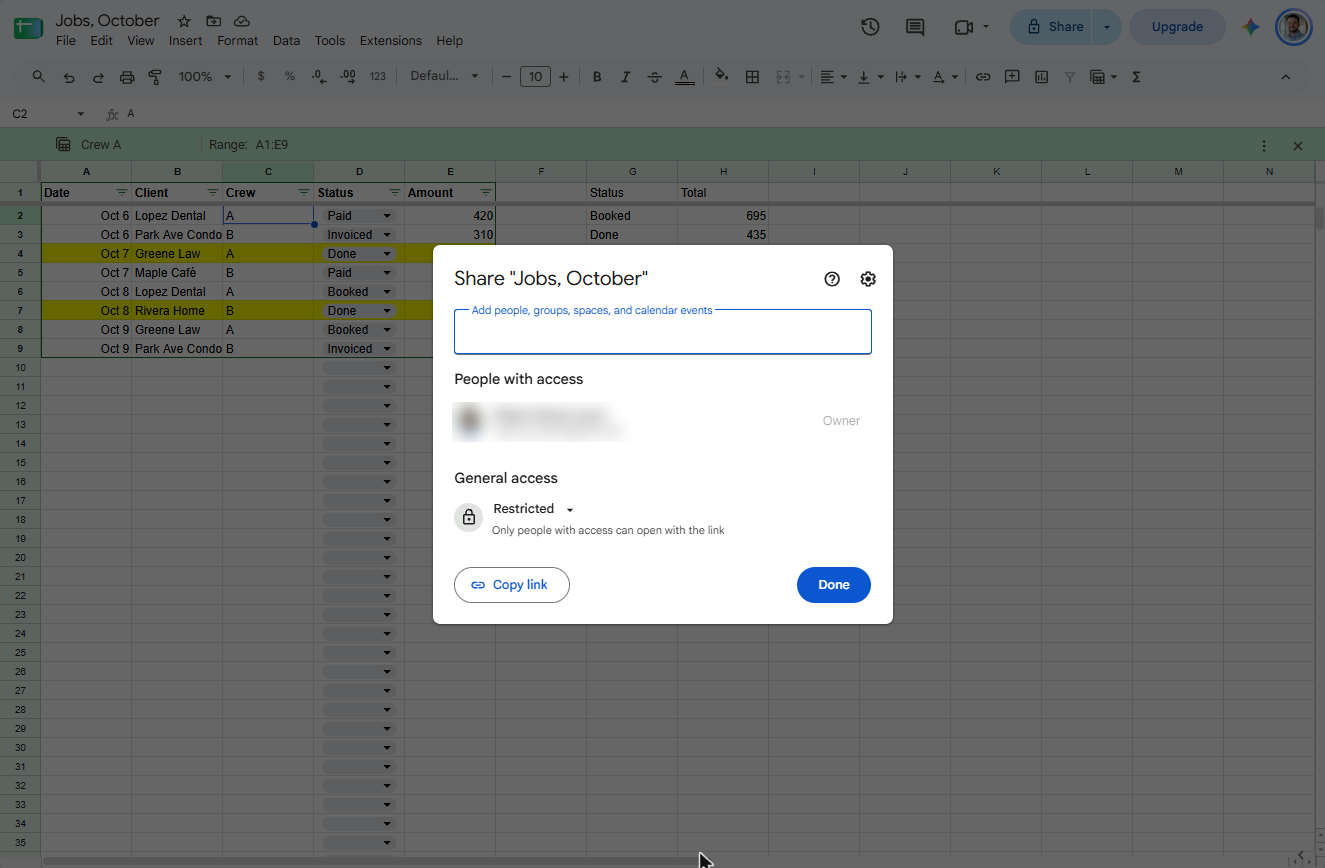Insert a link from the toolbar
1325x868 pixels.
pyautogui.click(x=983, y=77)
